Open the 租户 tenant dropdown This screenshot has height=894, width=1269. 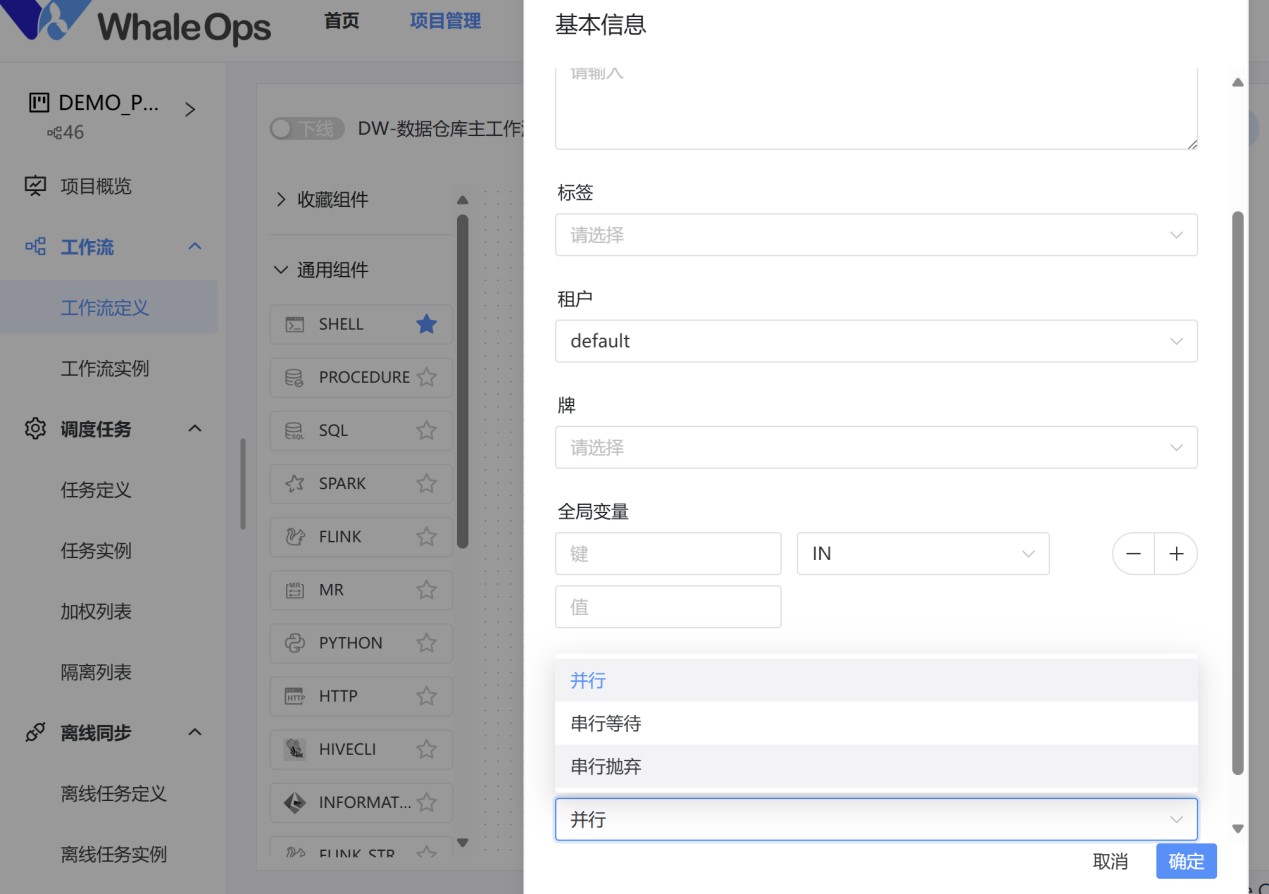point(876,341)
